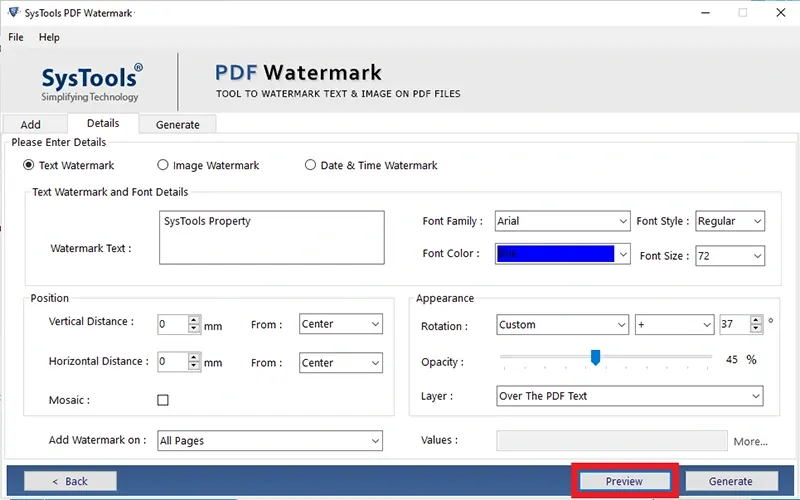Decrease Horizontal Distance with down arrow
The height and width of the screenshot is (500, 800).
point(193,366)
